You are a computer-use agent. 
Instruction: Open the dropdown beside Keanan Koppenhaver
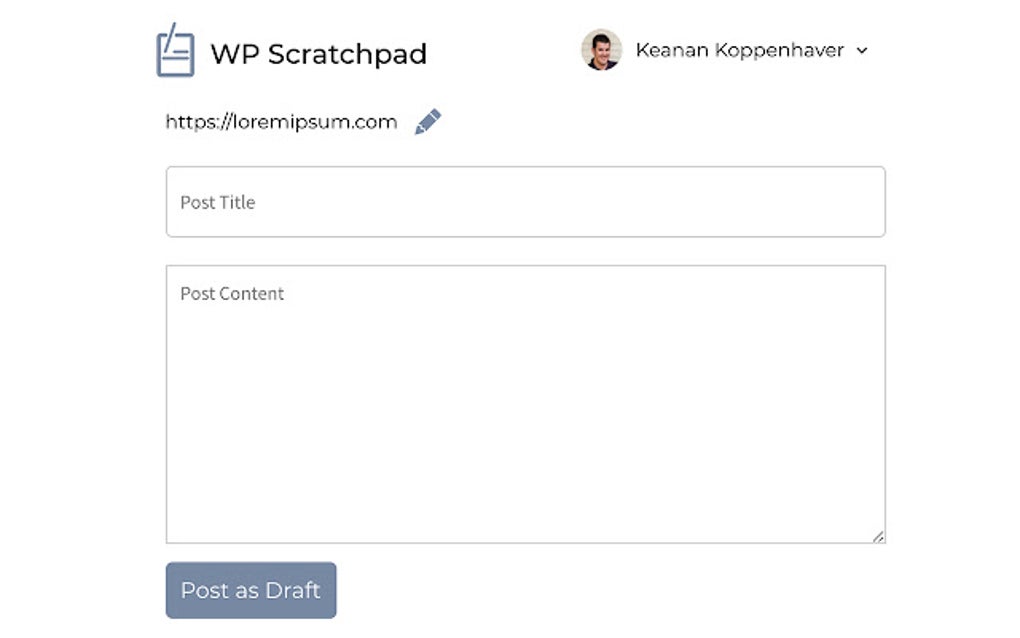[x=863, y=50]
